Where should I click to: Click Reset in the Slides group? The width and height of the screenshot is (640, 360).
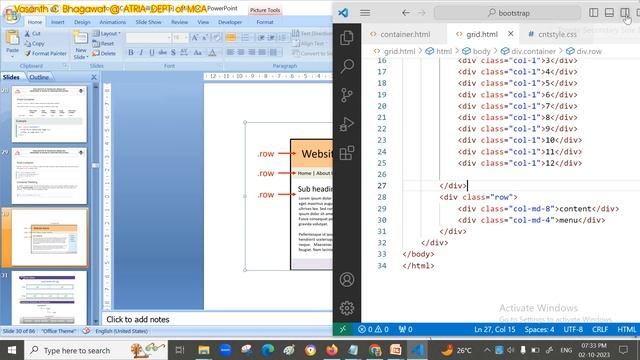(103, 43)
